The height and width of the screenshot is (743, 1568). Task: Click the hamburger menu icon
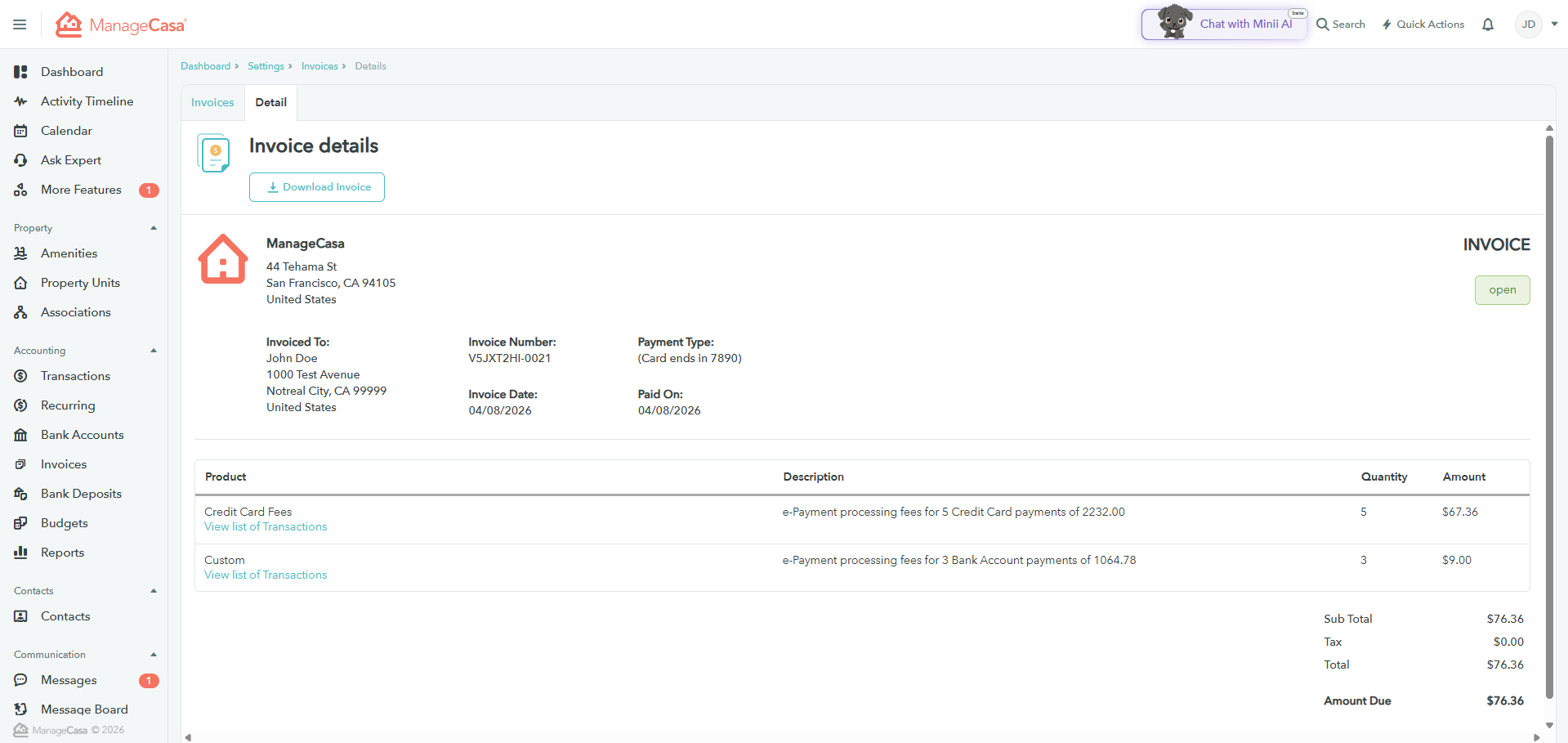click(20, 25)
